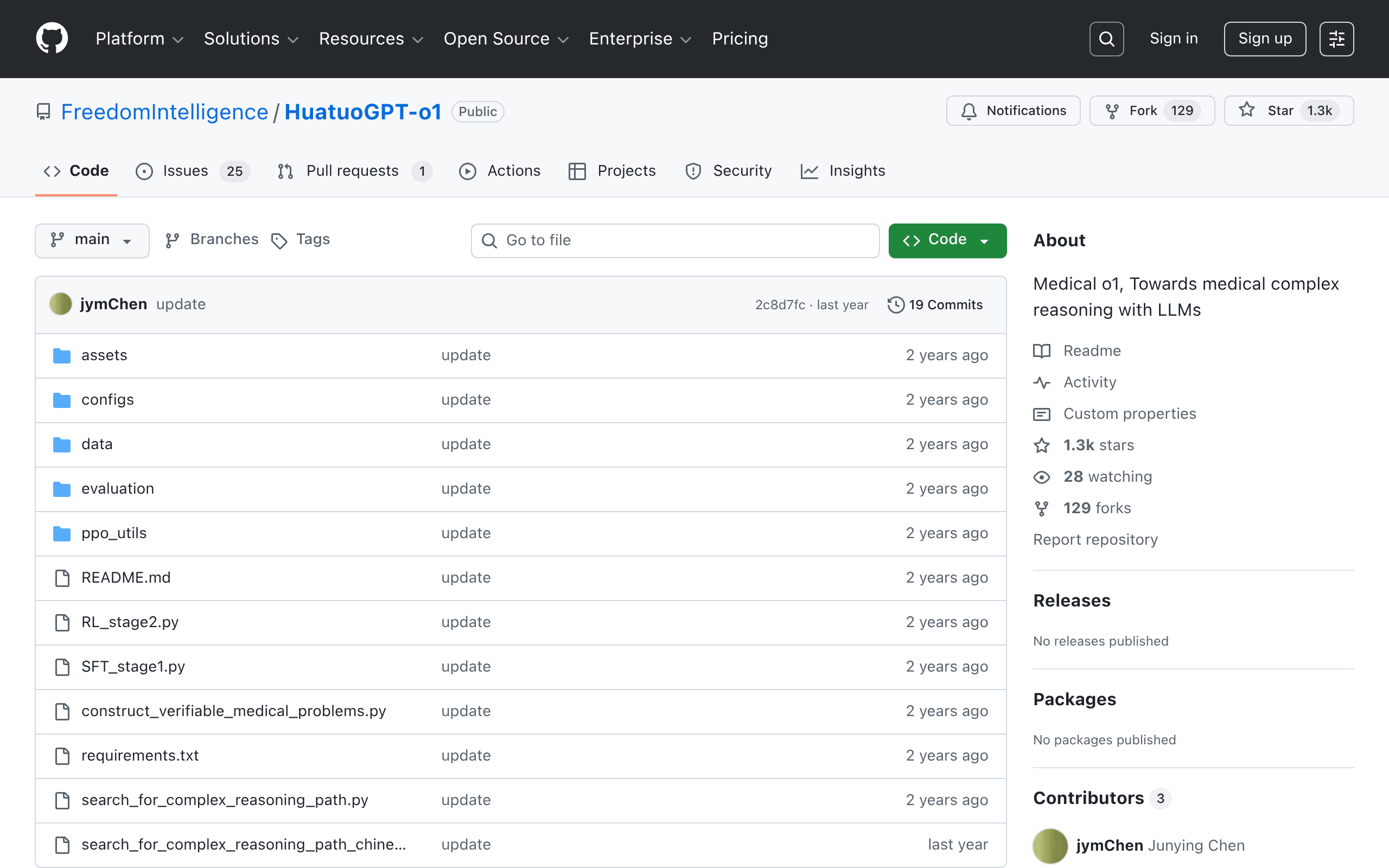Open commit hash 2c8d7fc link
Screen dimensions: 1389x868
[x=780, y=305]
